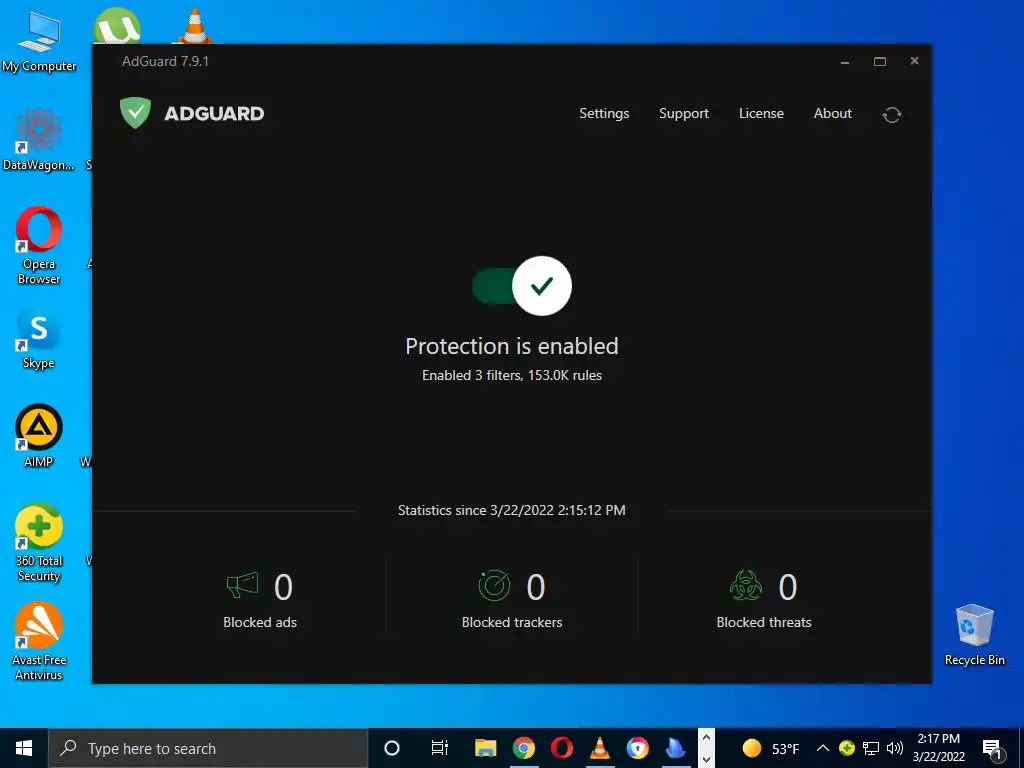Open File Explorer from the taskbar
The image size is (1024, 768).
[485, 748]
